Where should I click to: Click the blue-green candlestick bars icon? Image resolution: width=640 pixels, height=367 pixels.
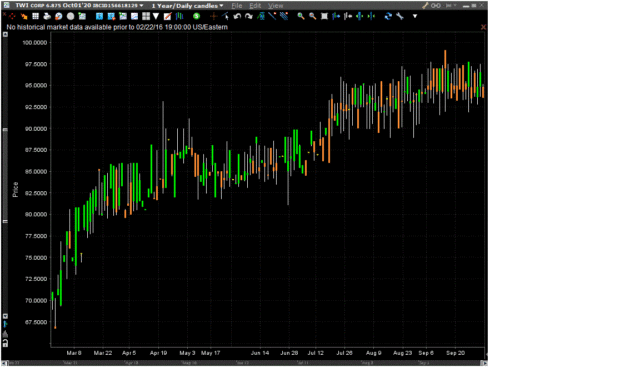pos(179,16)
